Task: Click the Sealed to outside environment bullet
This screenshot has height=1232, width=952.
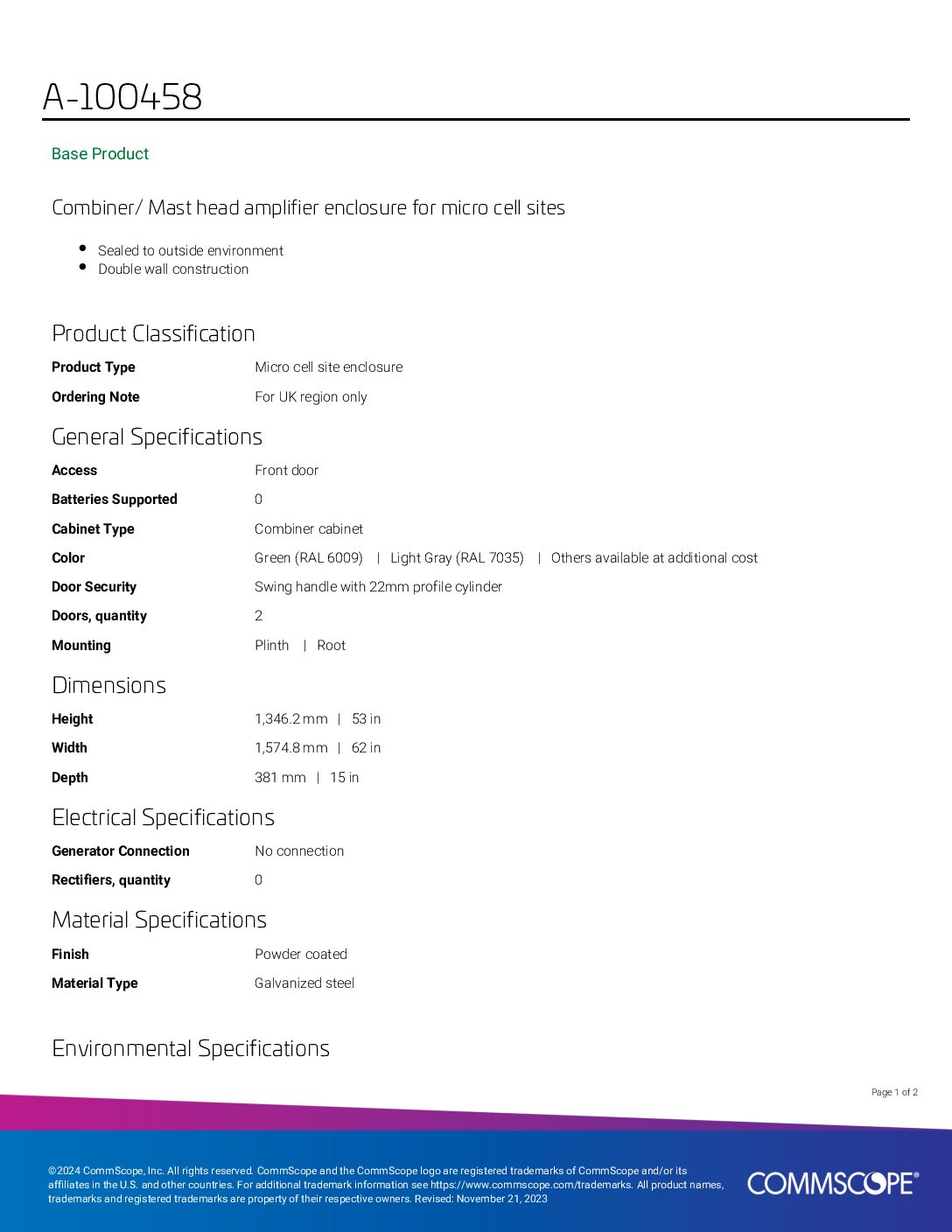Action: [191, 251]
